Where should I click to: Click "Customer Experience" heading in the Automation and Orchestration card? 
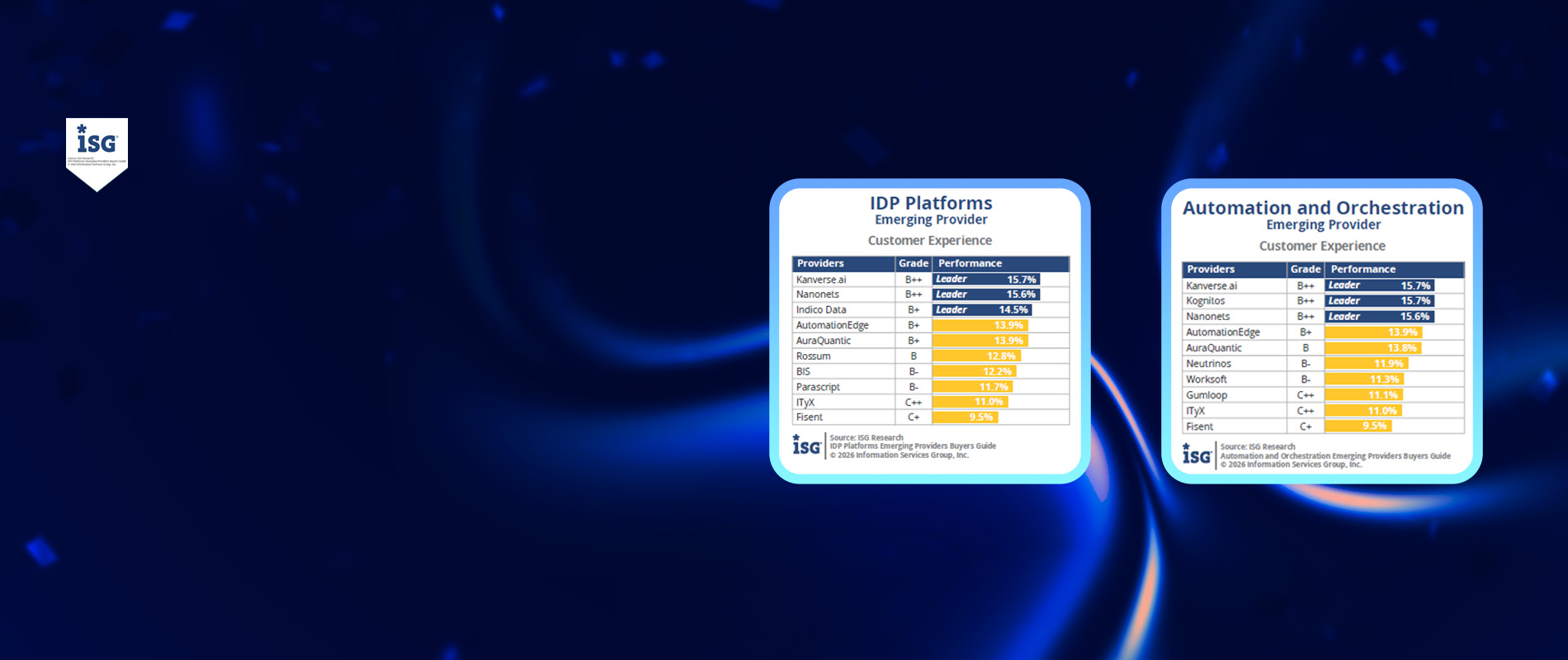point(1322,246)
